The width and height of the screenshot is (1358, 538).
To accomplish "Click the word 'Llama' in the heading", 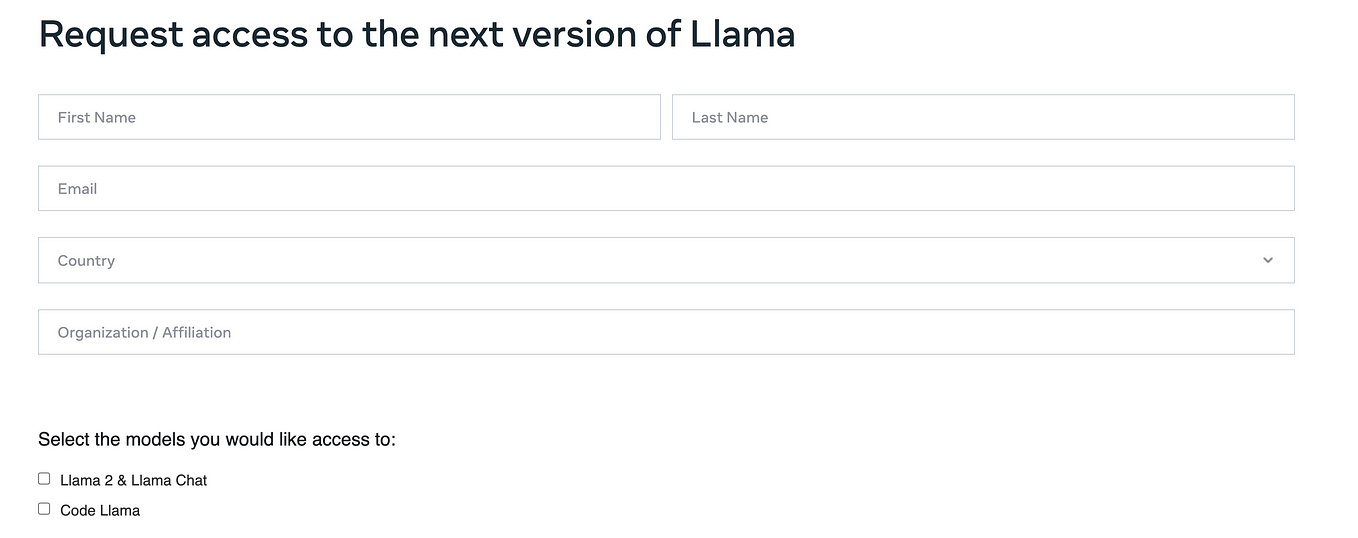I will click(743, 33).
